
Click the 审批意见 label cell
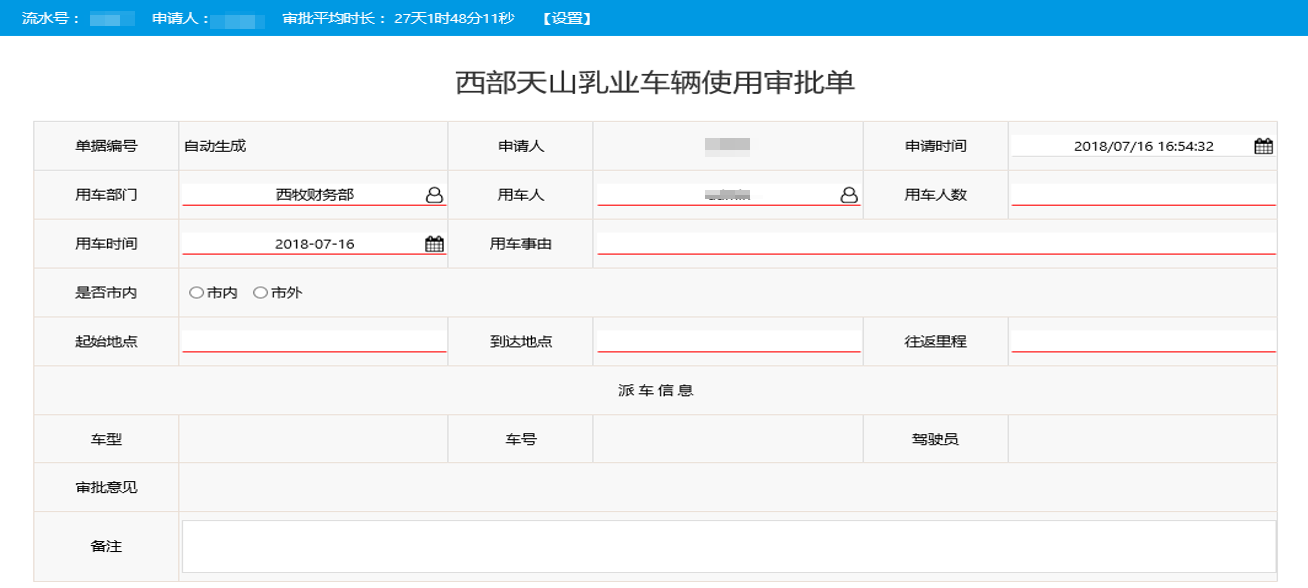[106, 488]
